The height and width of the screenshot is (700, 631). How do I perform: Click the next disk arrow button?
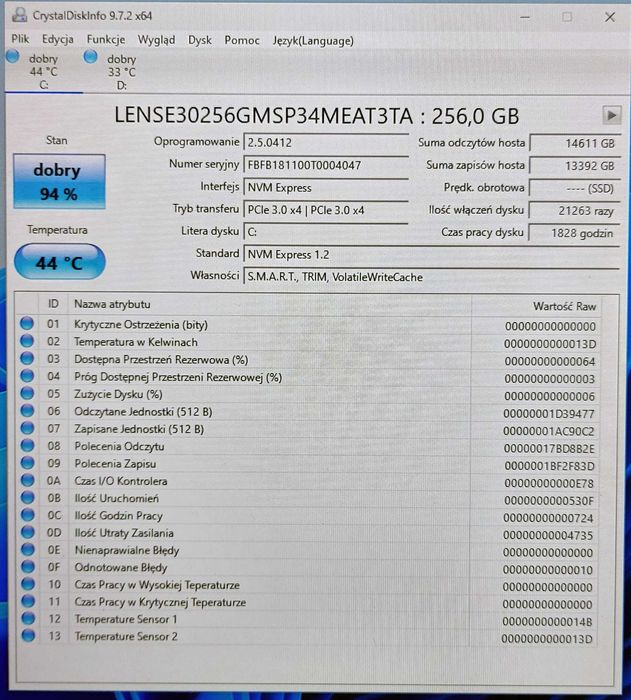[x=611, y=115]
